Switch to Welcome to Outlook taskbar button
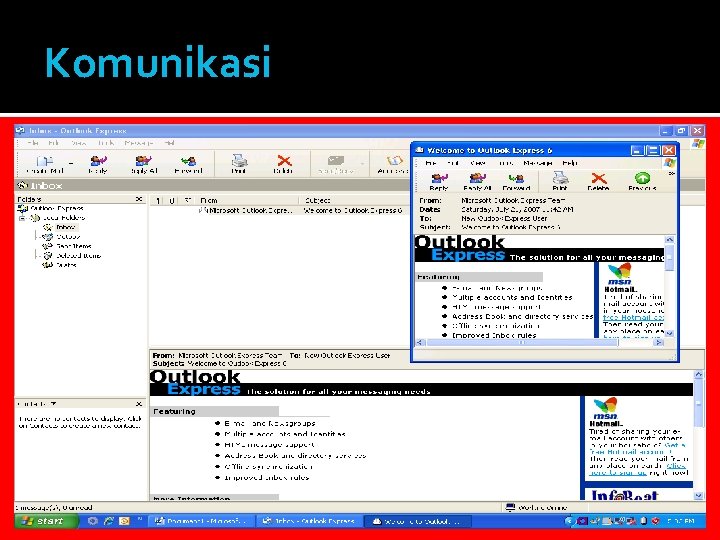Image resolution: width=720 pixels, height=540 pixels. coord(417,521)
